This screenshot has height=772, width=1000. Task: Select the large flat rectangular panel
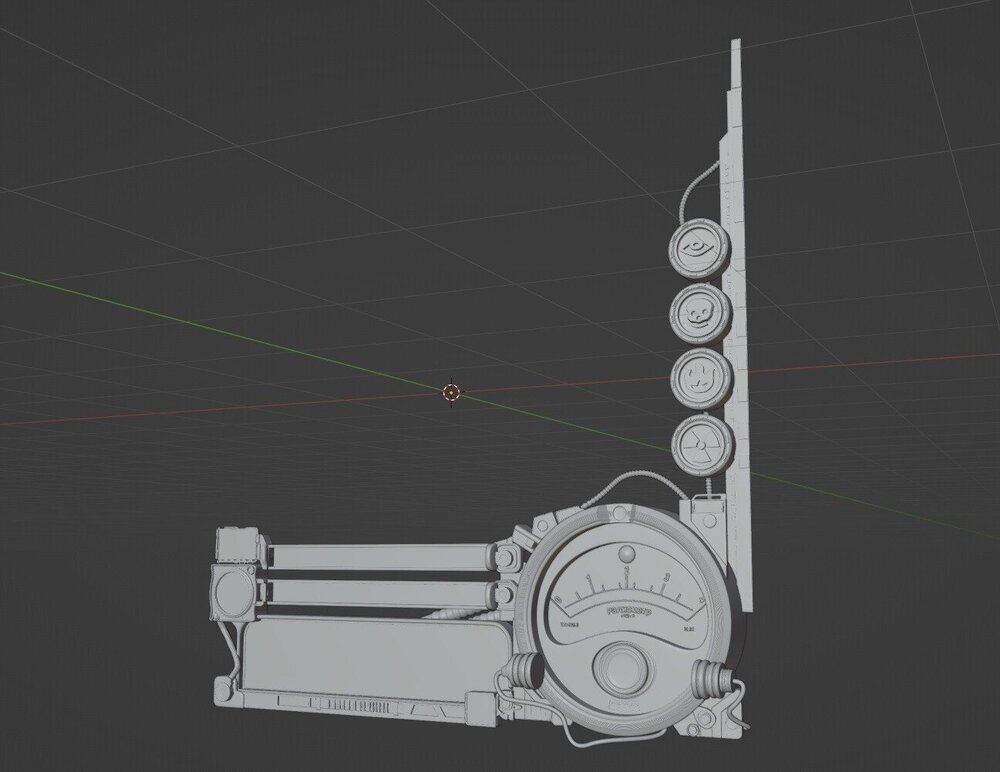[375, 656]
